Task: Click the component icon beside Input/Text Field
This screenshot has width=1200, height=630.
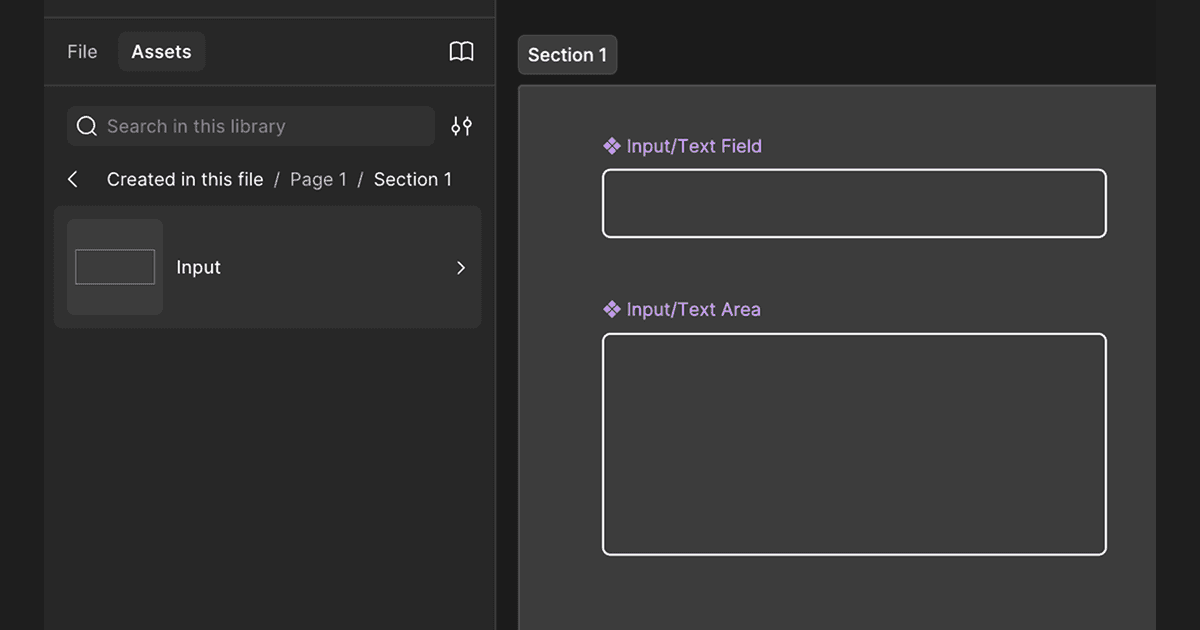Action: (612, 146)
